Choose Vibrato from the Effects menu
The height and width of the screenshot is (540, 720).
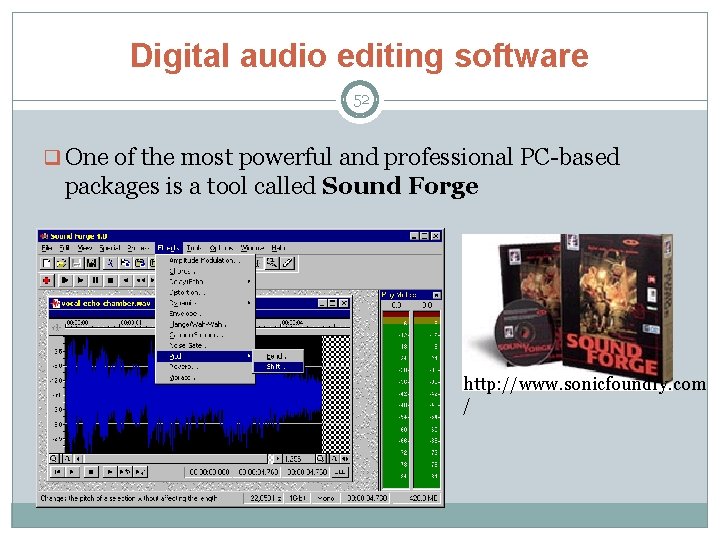(205, 377)
